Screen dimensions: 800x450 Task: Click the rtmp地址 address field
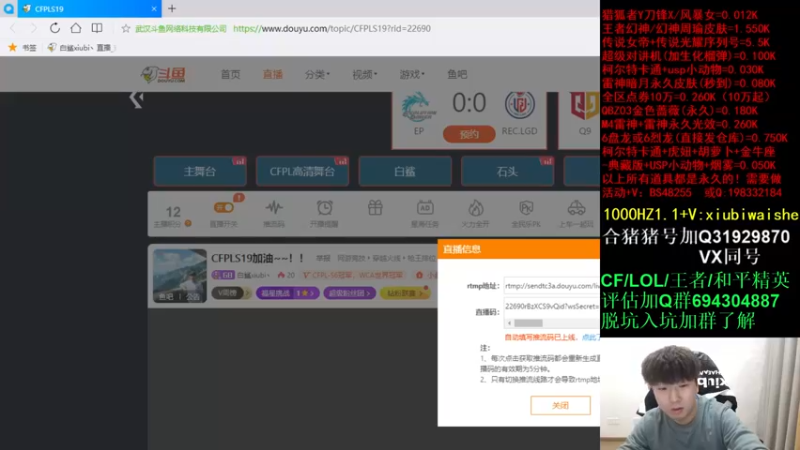click(552, 286)
